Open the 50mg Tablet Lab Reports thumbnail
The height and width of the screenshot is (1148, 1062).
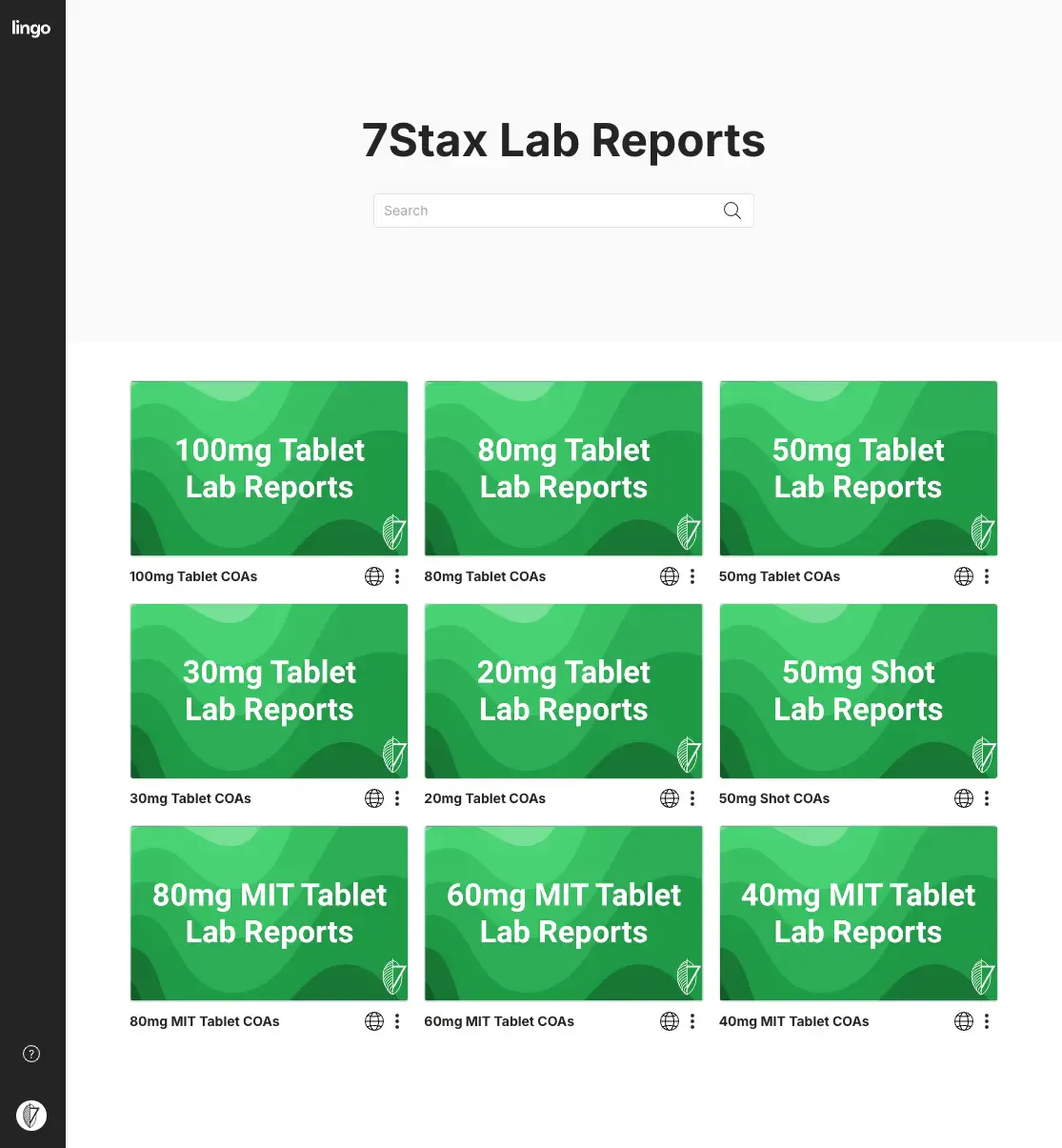click(x=858, y=469)
